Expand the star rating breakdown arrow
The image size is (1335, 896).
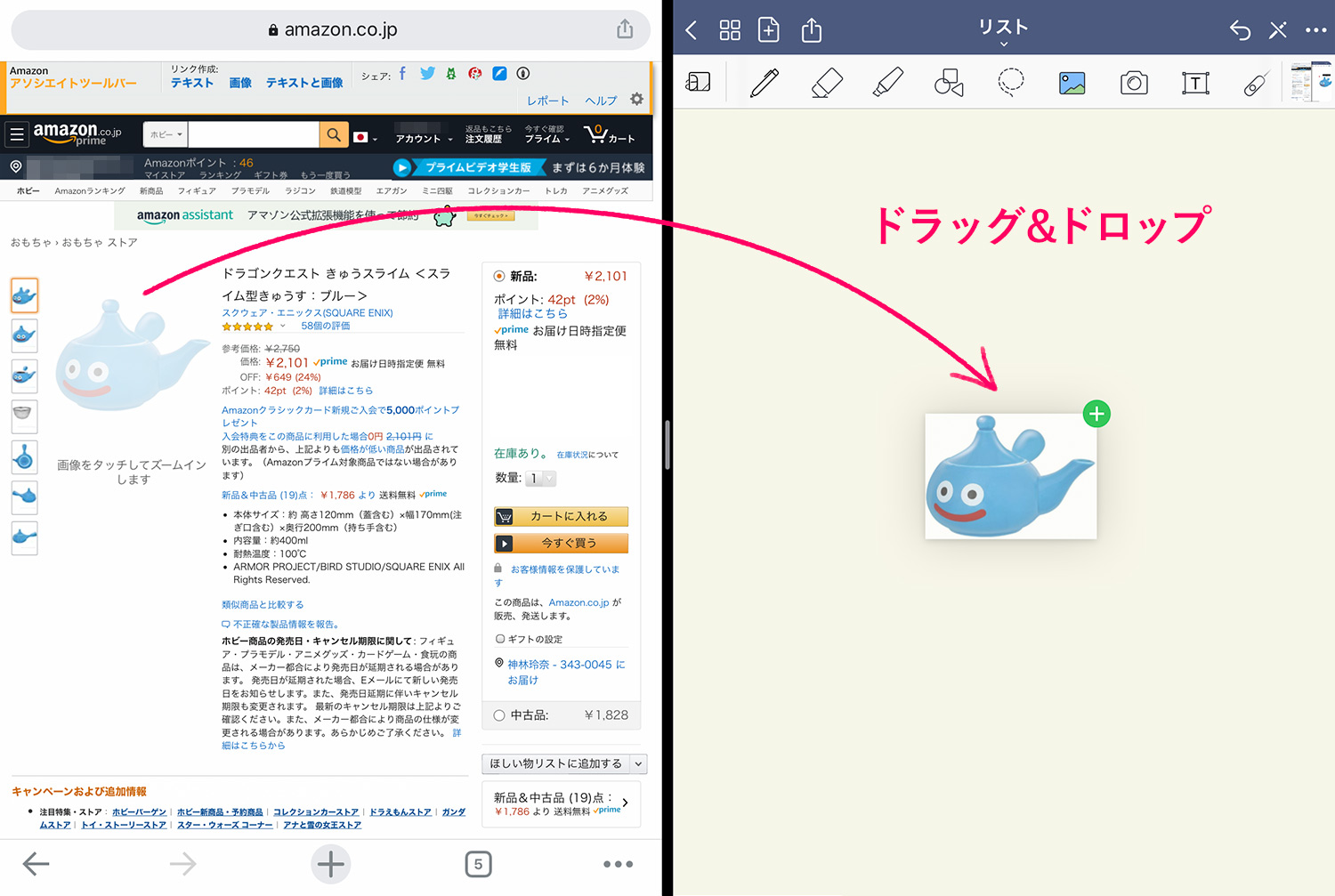(x=283, y=326)
